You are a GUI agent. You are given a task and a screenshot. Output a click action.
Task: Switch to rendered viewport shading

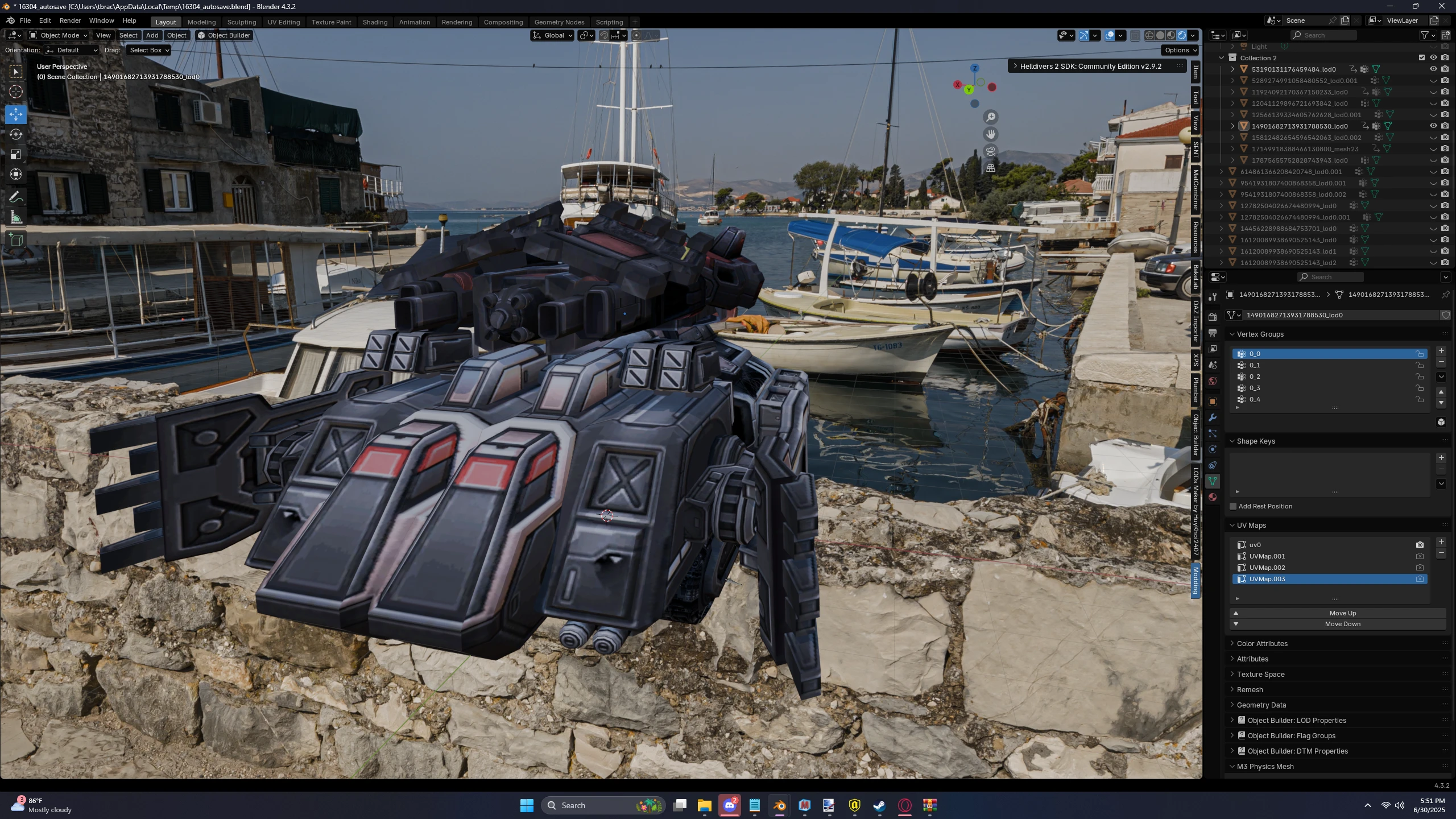(x=1182, y=35)
